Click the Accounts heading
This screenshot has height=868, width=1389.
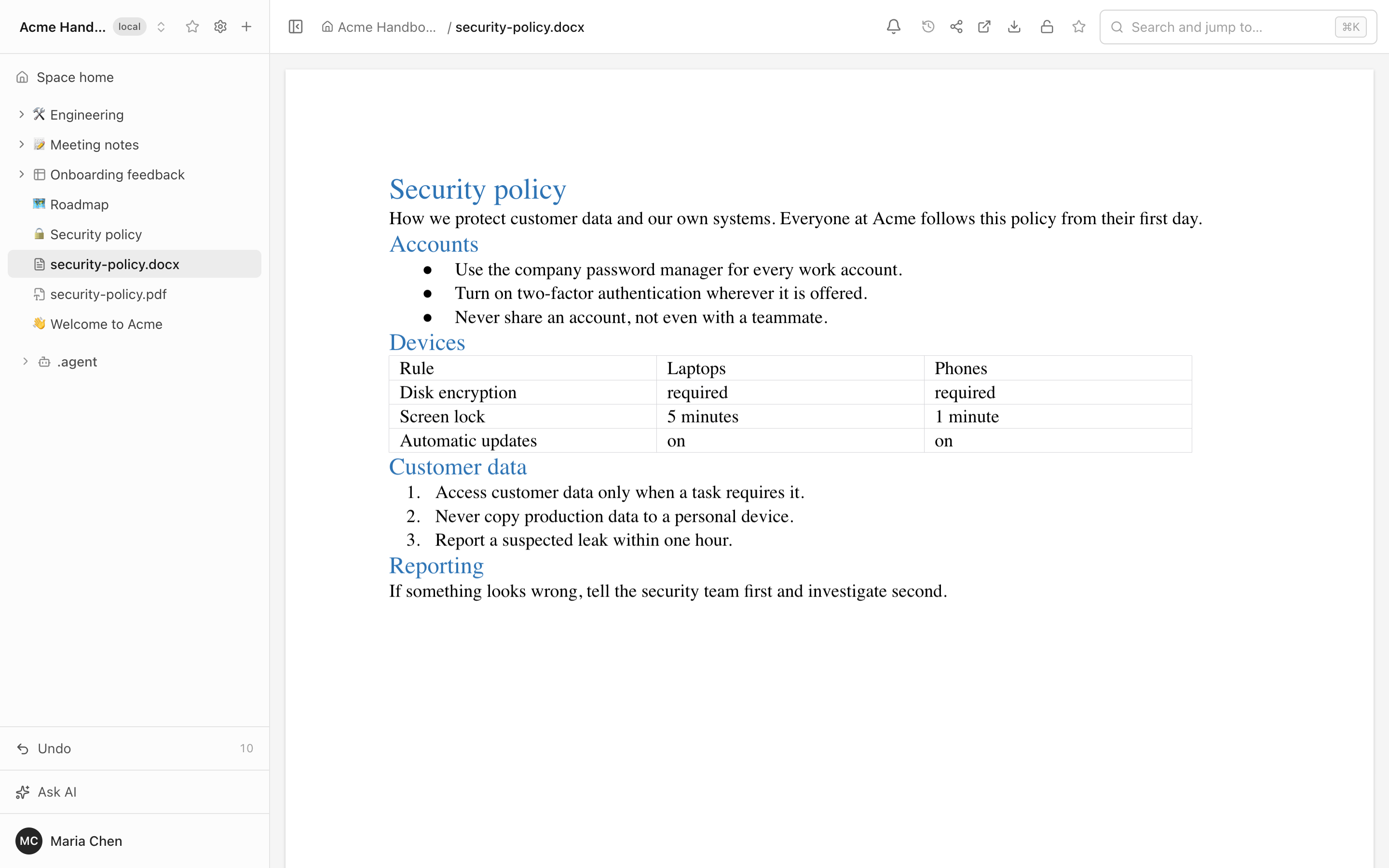[434, 244]
